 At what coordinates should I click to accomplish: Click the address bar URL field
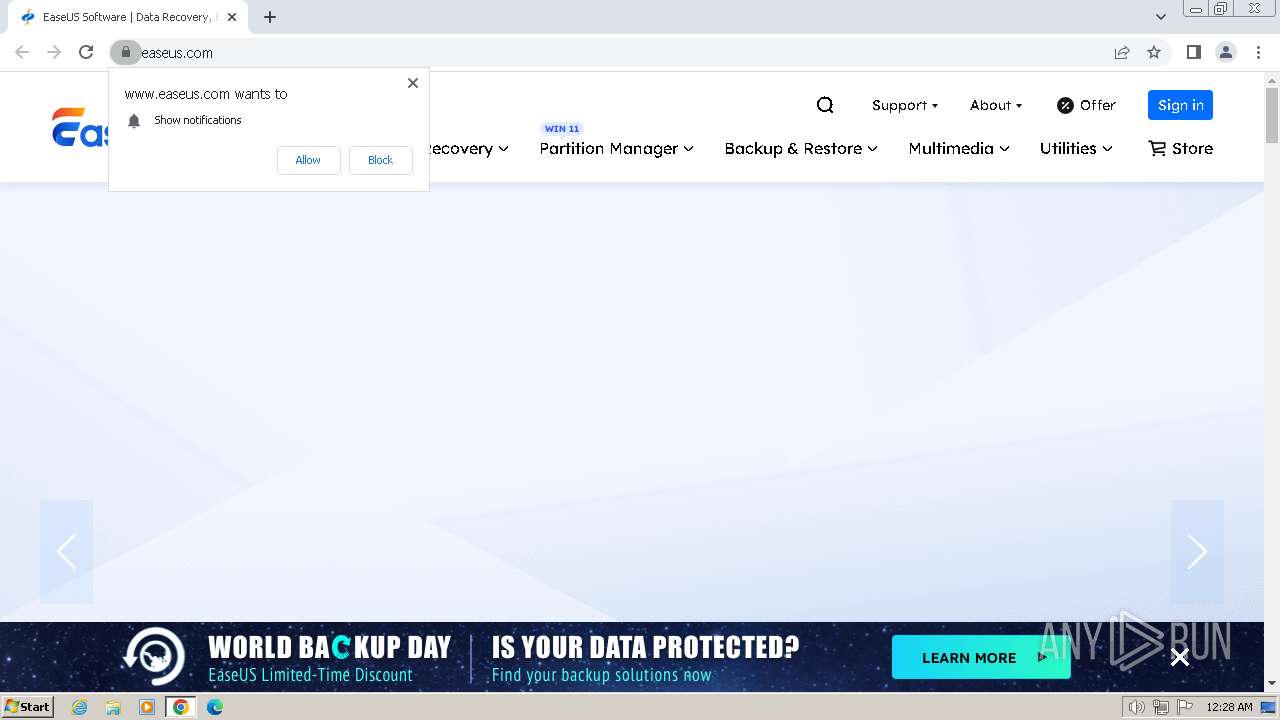tap(620, 52)
